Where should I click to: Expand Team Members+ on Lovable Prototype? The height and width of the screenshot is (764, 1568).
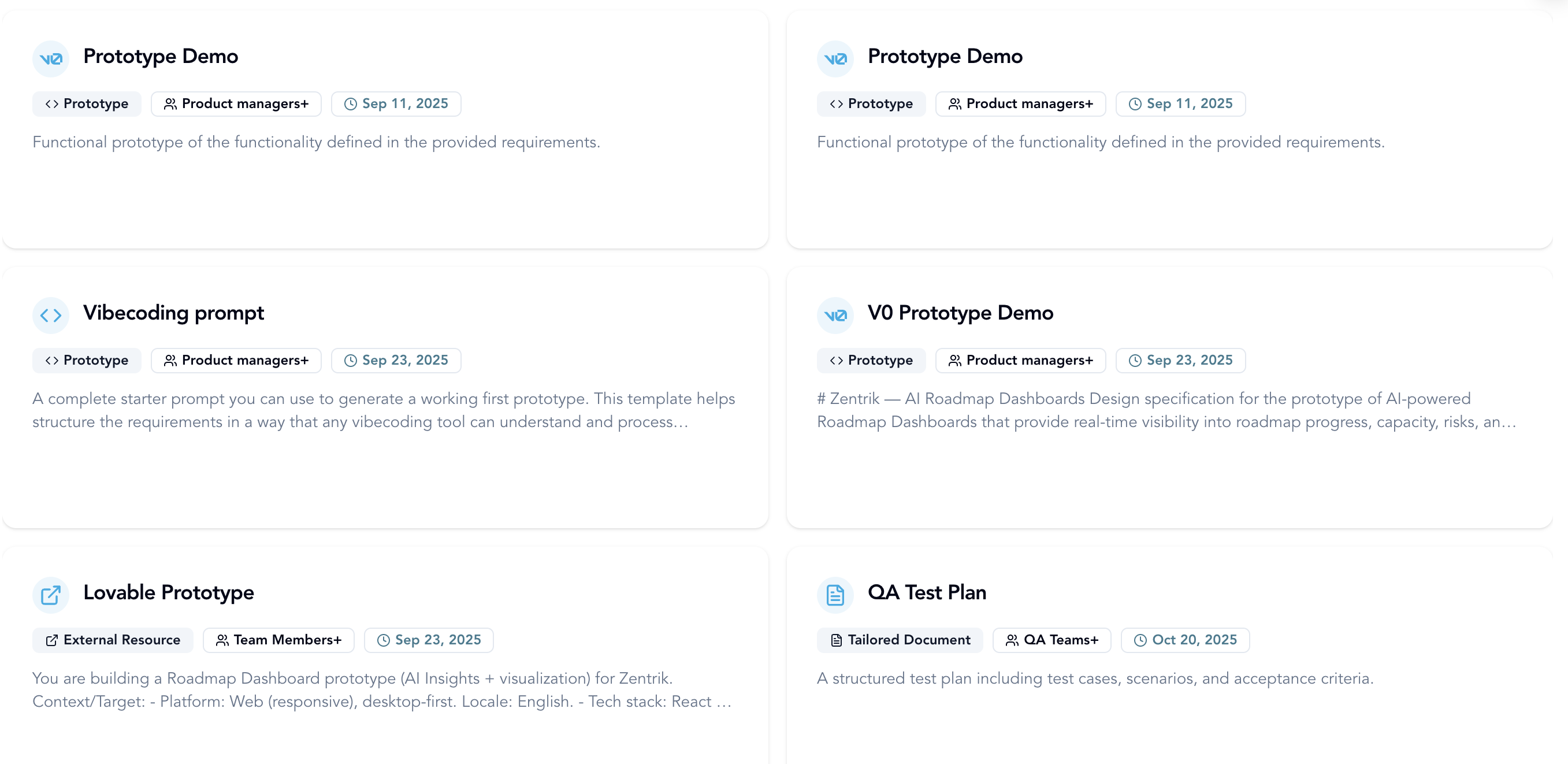point(278,640)
